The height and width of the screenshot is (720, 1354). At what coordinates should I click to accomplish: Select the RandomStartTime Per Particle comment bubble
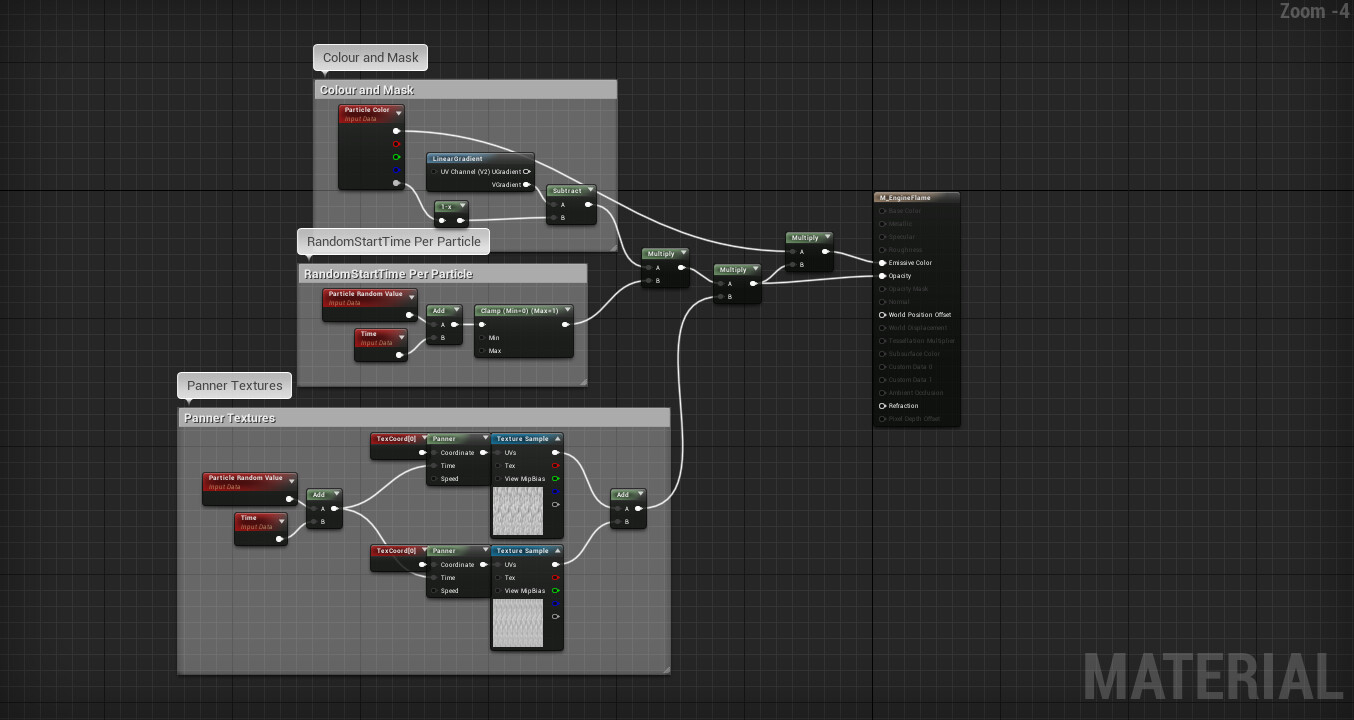394,241
